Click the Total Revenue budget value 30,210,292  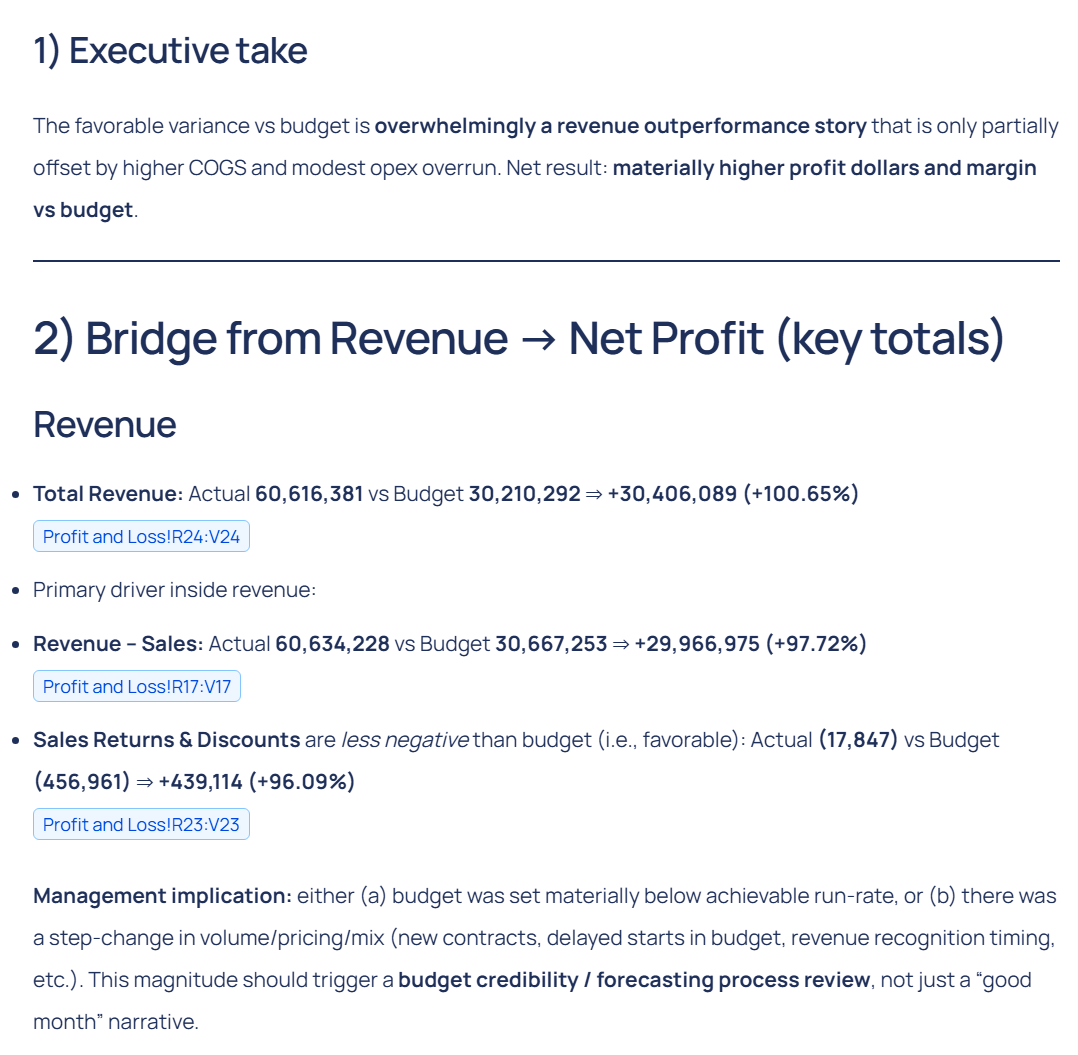coord(524,494)
